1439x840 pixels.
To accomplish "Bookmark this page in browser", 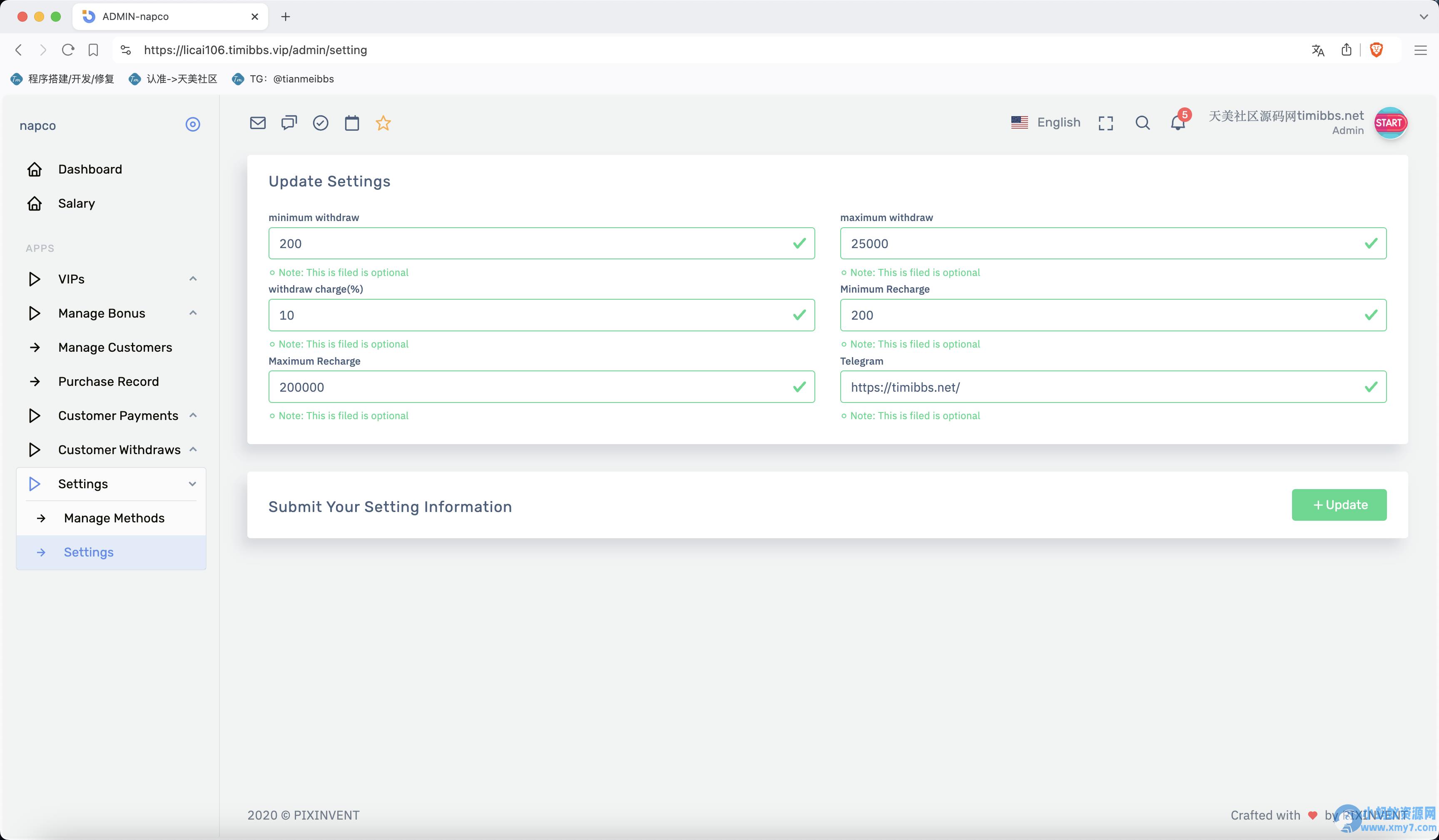I will (93, 50).
